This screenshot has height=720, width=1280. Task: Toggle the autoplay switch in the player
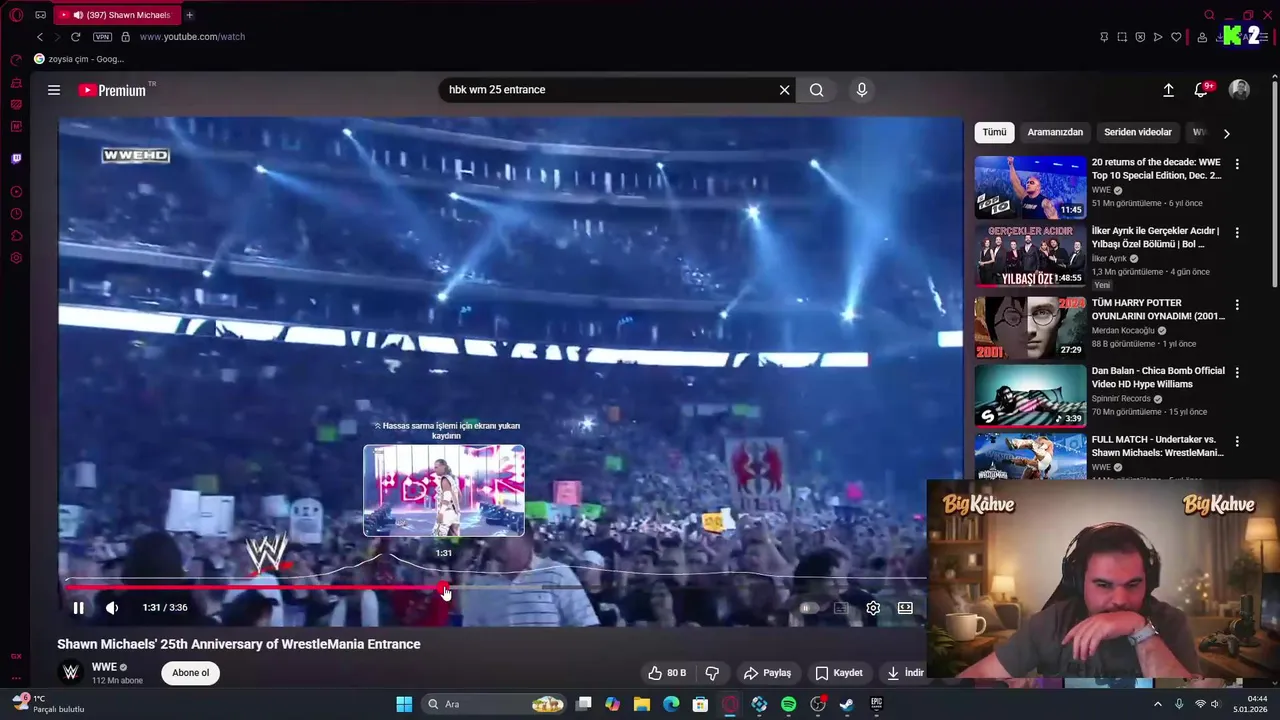[810, 608]
